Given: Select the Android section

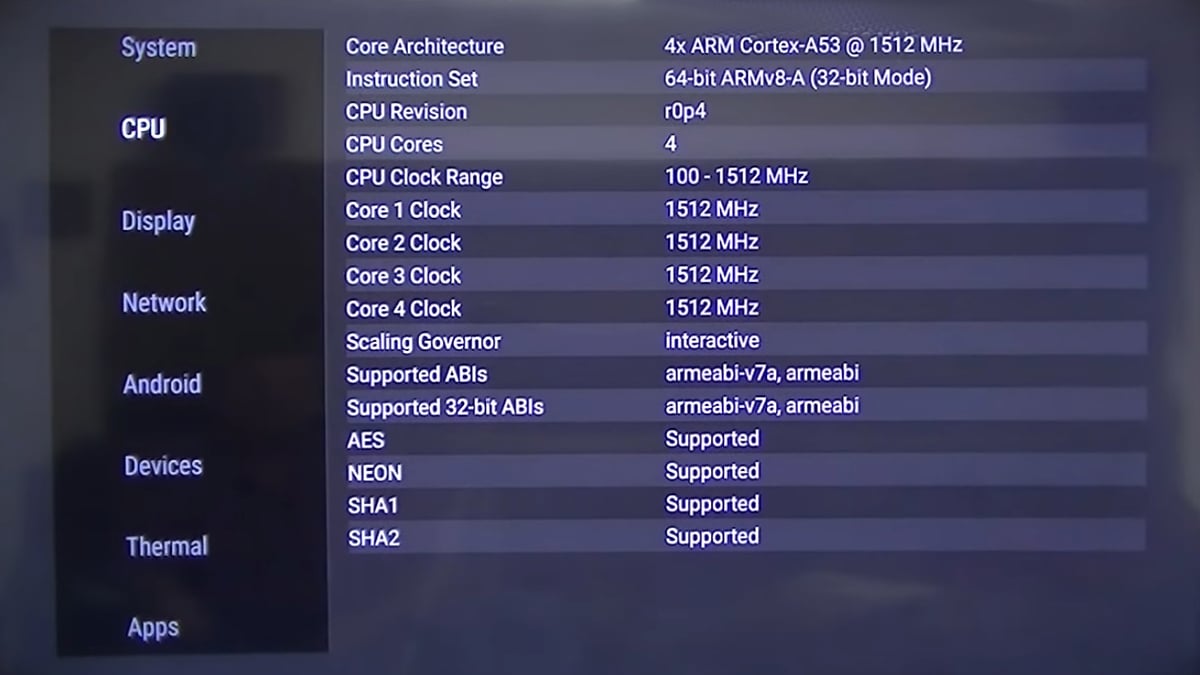Looking at the screenshot, I should pyautogui.click(x=162, y=384).
